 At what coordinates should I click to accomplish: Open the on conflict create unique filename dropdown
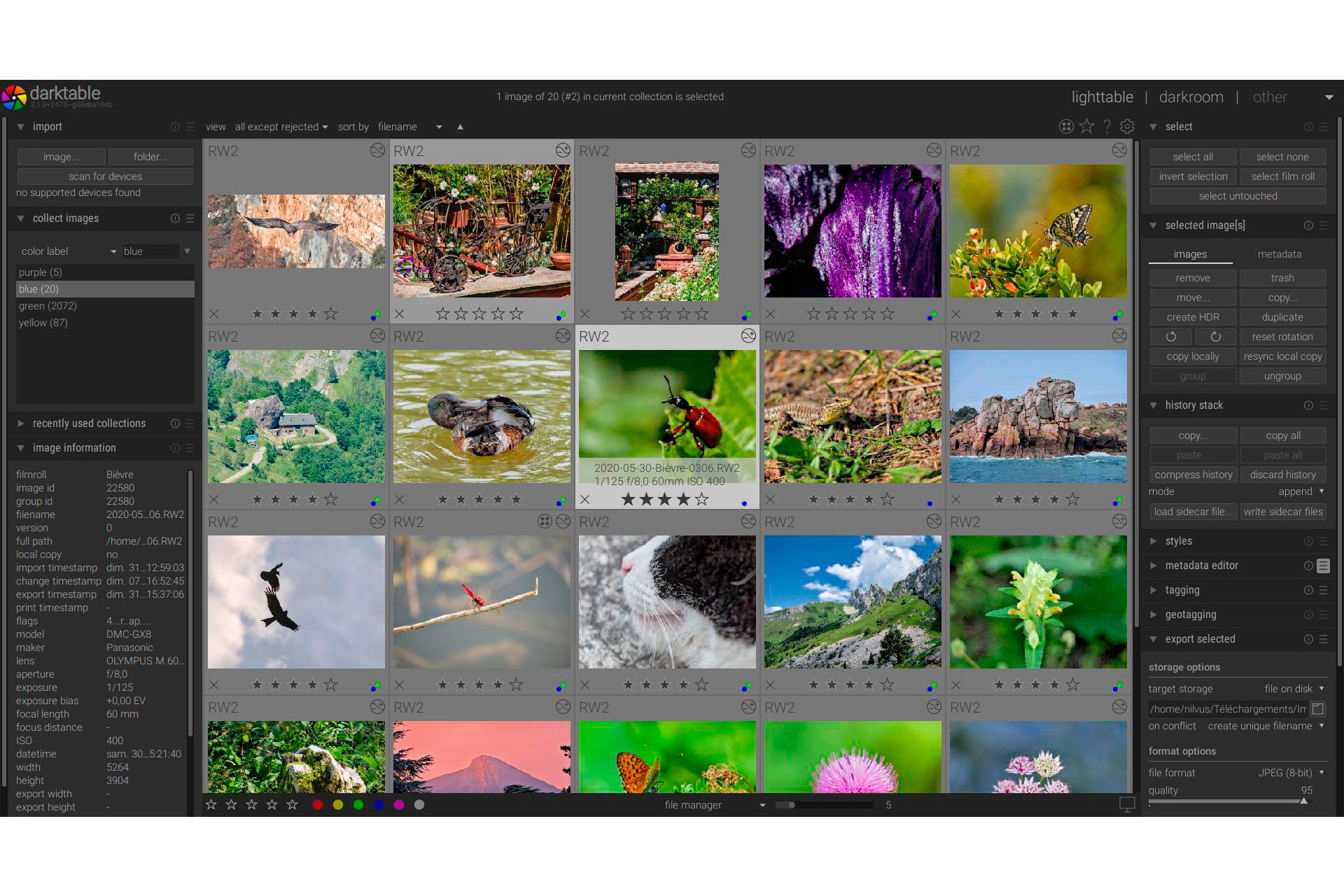coord(1260,726)
